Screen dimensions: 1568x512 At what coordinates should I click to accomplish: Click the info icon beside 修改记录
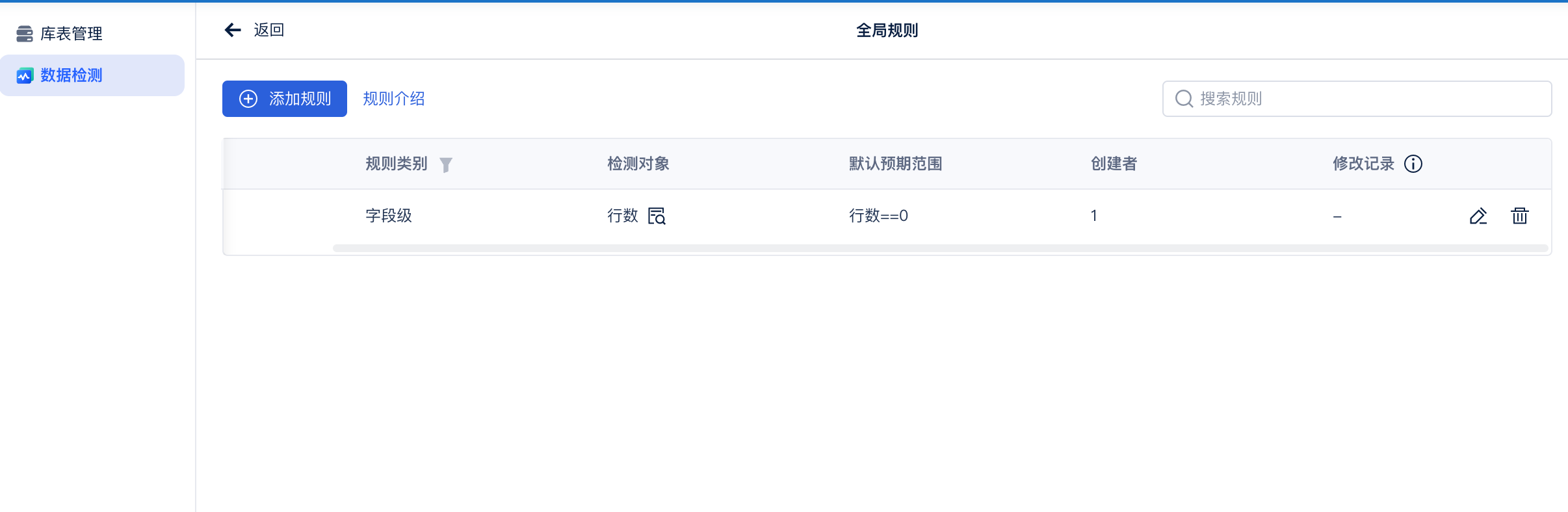coord(1413,164)
